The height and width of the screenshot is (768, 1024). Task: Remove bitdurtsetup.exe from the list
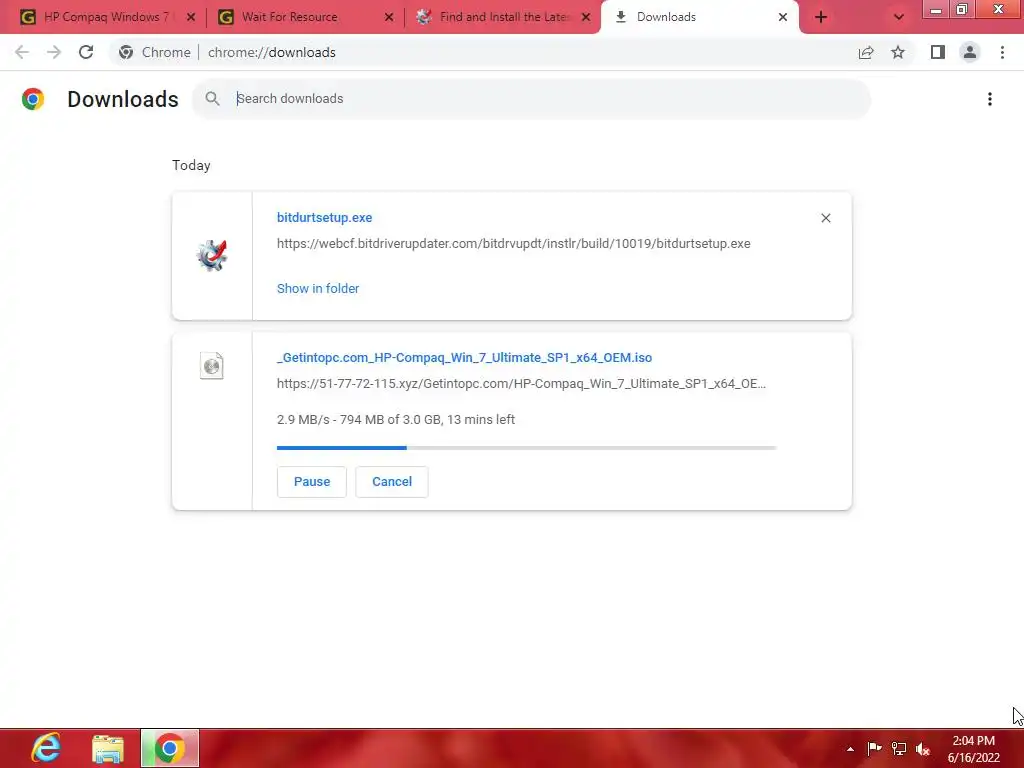[x=825, y=218]
